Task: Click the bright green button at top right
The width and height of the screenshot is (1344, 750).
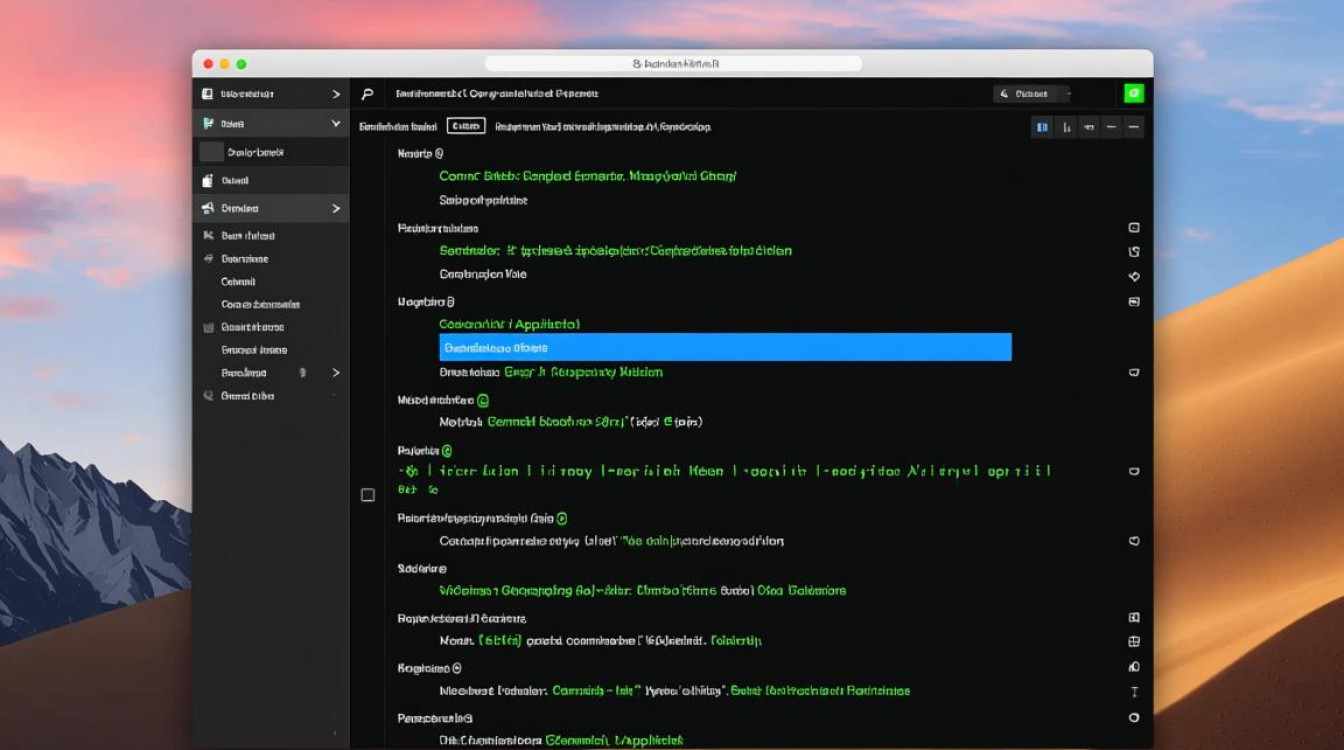Action: point(1133,93)
